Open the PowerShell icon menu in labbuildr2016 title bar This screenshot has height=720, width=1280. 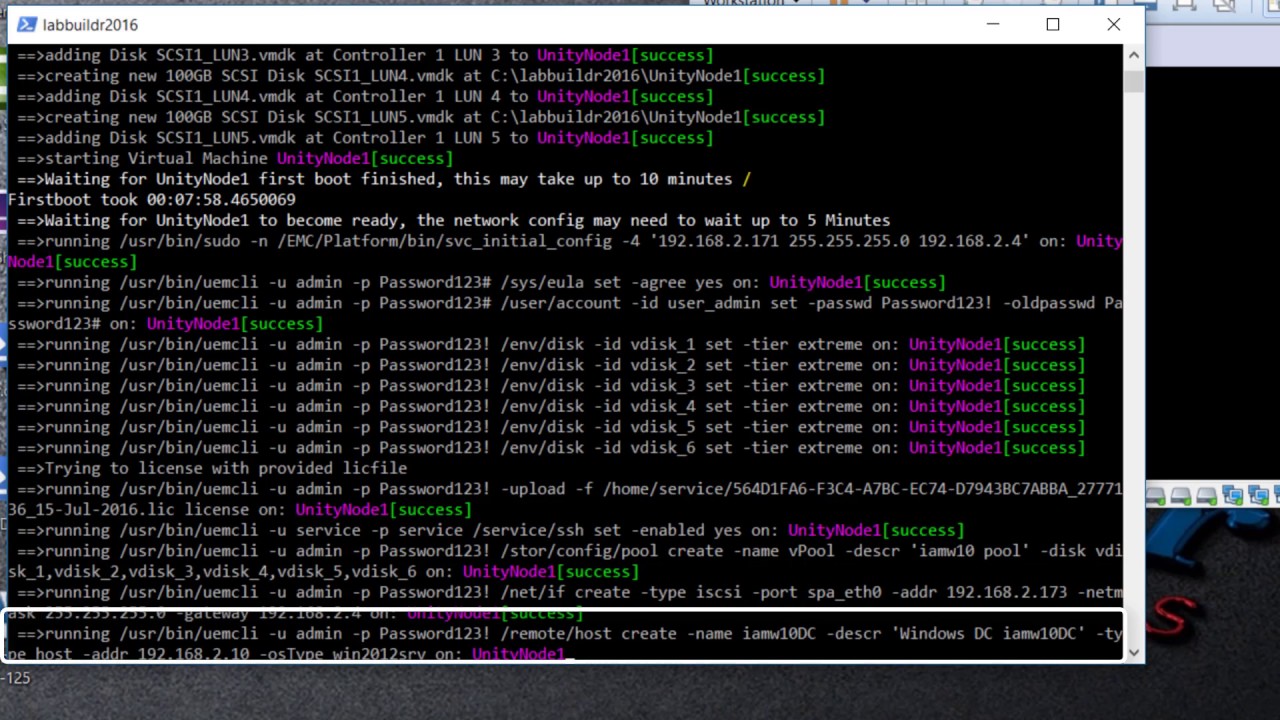[x=27, y=24]
